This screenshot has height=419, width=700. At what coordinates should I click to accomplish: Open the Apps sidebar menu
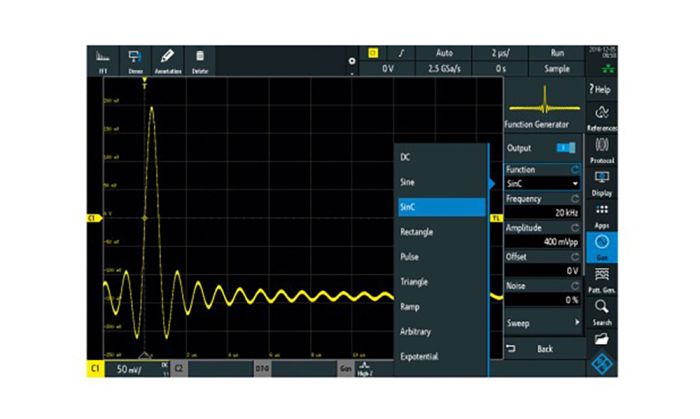tap(601, 216)
